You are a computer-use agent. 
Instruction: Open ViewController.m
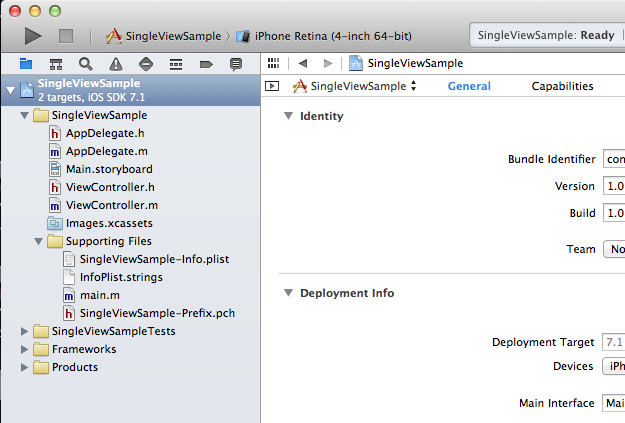pyautogui.click(x=112, y=205)
